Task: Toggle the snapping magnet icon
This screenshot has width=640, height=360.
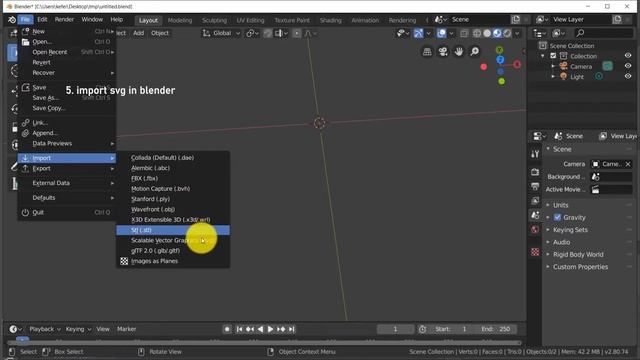Action: (268, 33)
